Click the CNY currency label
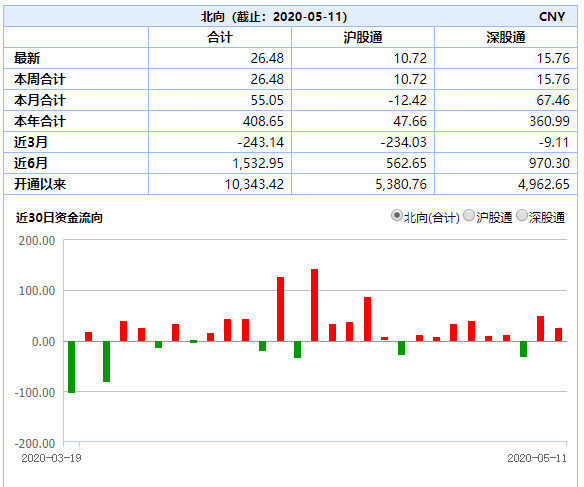The width and height of the screenshot is (584, 487). (x=552, y=16)
